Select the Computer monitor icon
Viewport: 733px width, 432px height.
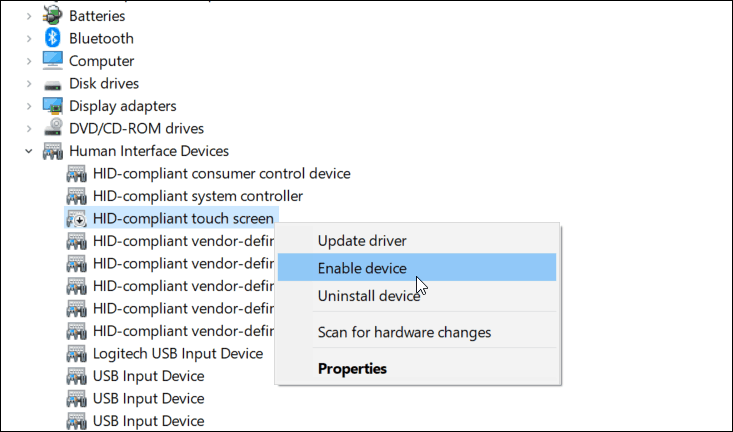(52, 60)
